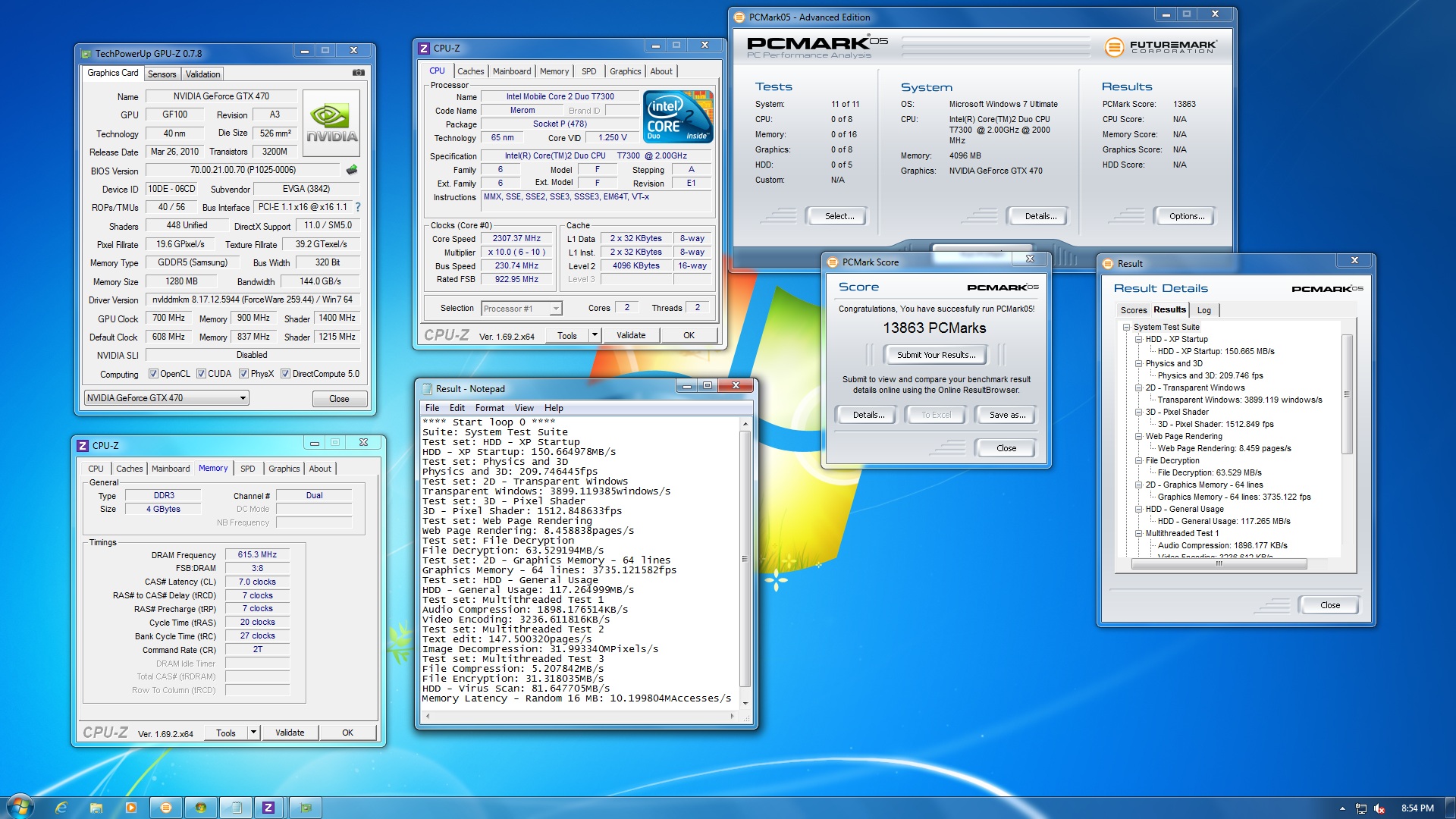Open the Mainboard tab in Memory CPU-Z window
The width and height of the screenshot is (1456, 819).
pos(171,469)
